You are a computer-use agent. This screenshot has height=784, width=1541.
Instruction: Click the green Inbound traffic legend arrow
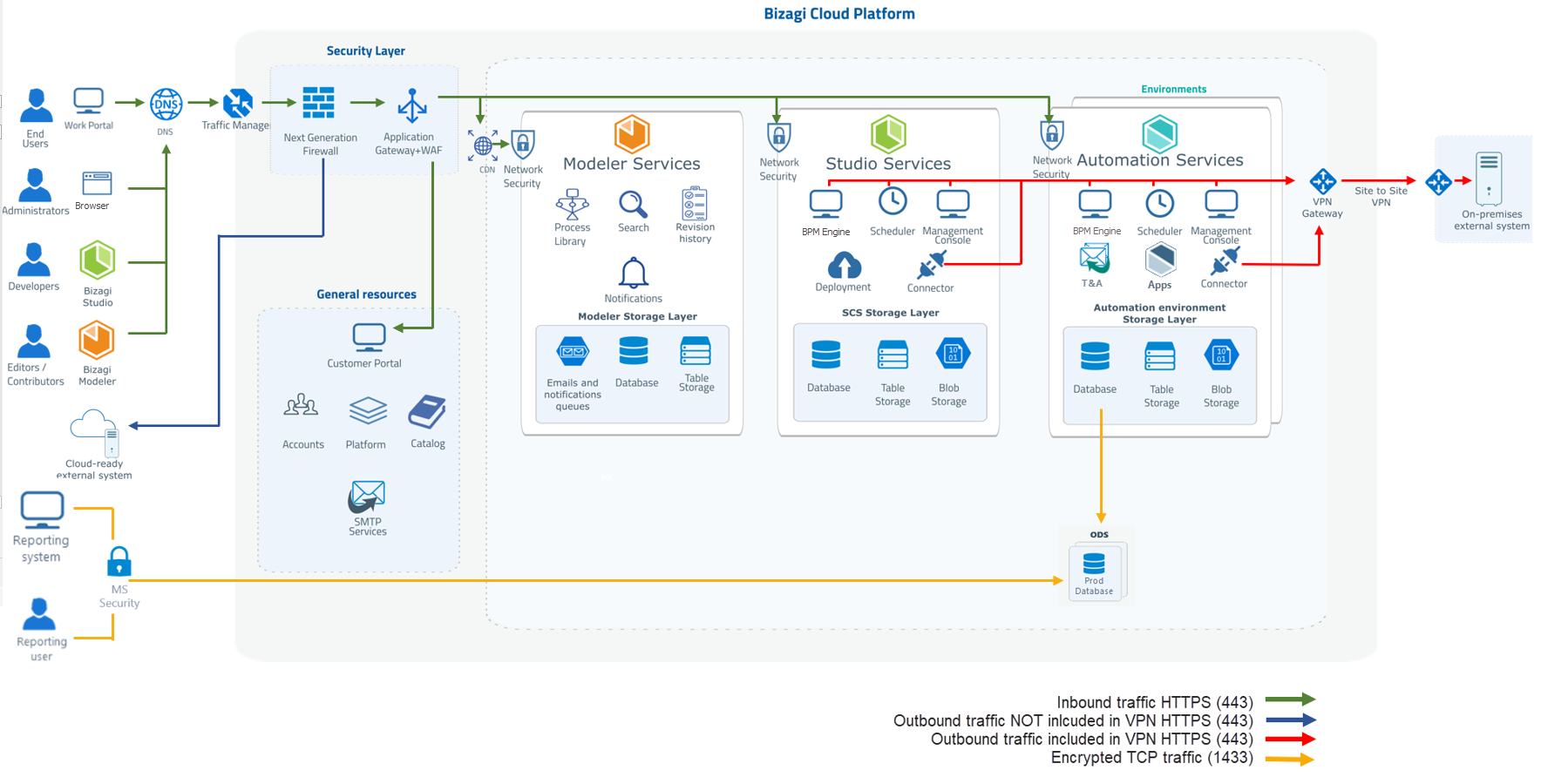point(1289,700)
